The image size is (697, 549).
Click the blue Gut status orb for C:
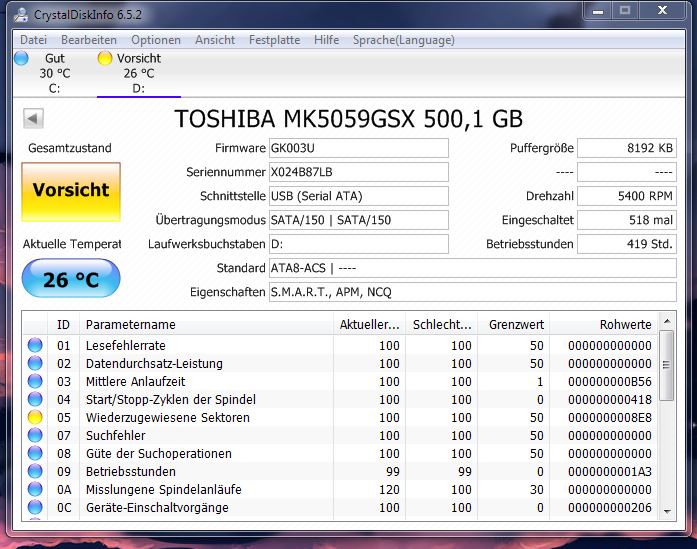[x=21, y=58]
